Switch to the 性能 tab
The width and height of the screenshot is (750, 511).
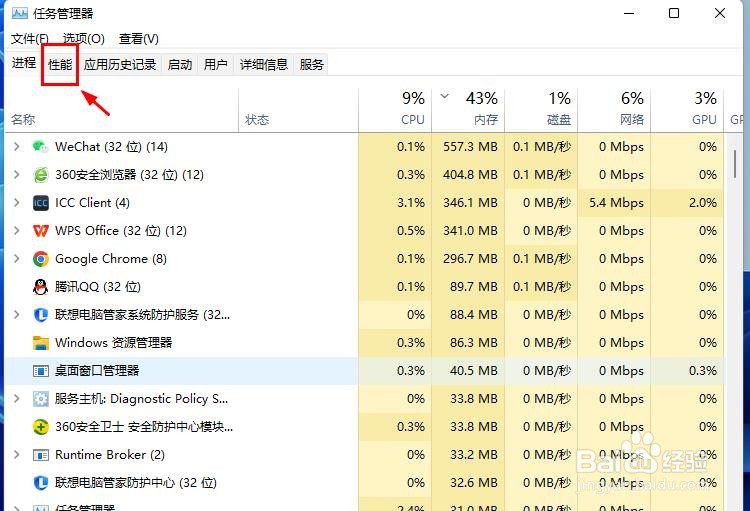coord(60,64)
